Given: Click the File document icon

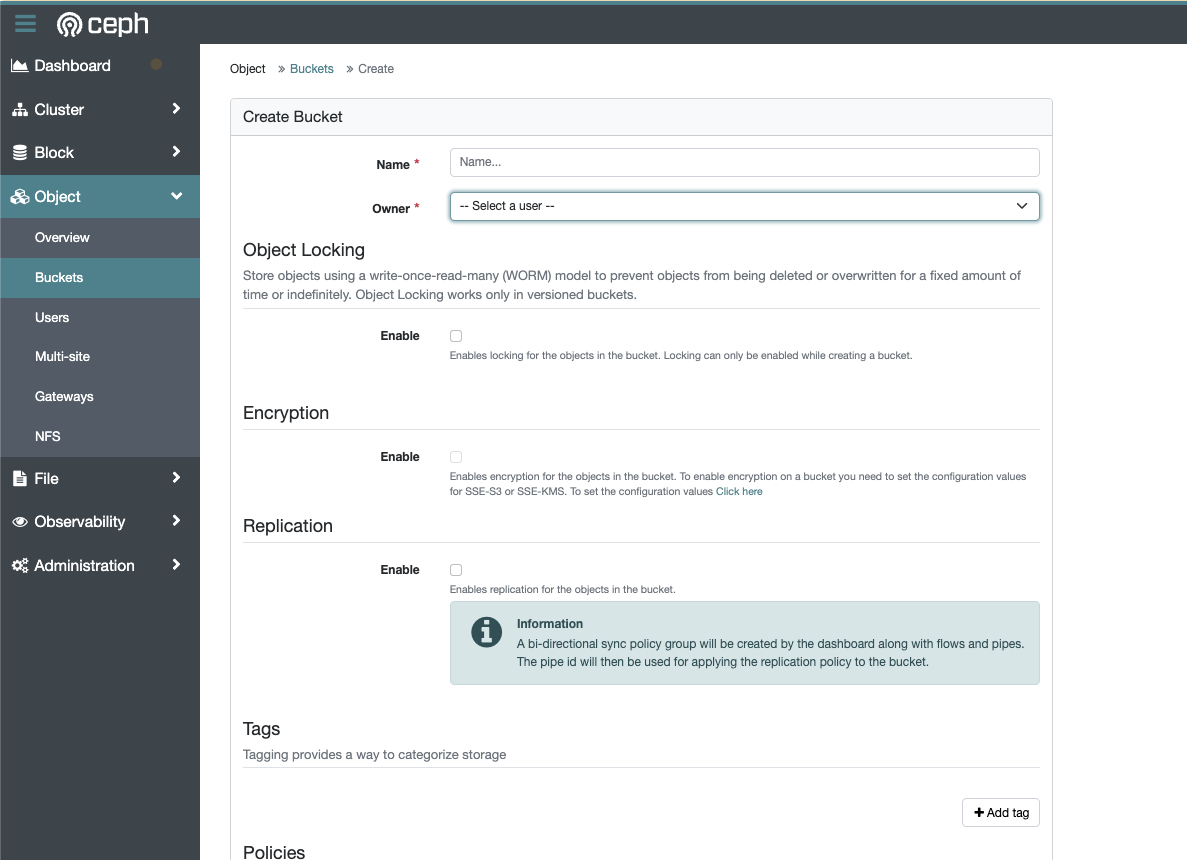Looking at the screenshot, I should click(x=19, y=479).
